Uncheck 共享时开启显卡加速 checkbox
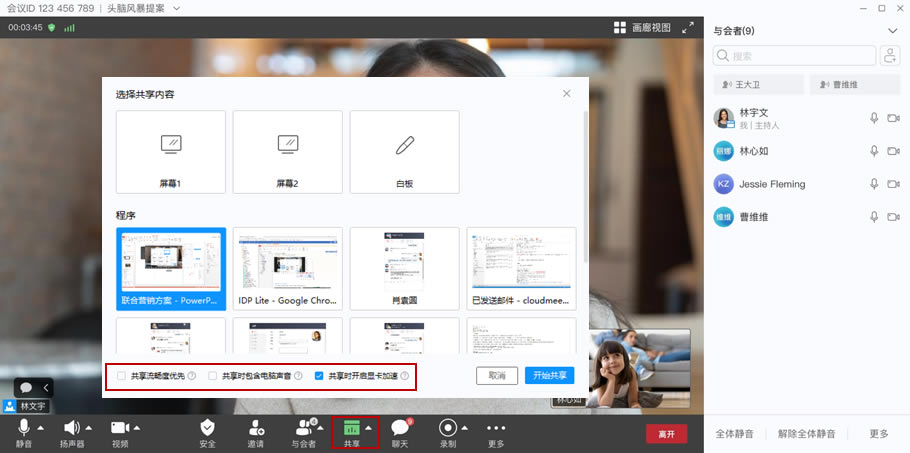 pos(319,376)
